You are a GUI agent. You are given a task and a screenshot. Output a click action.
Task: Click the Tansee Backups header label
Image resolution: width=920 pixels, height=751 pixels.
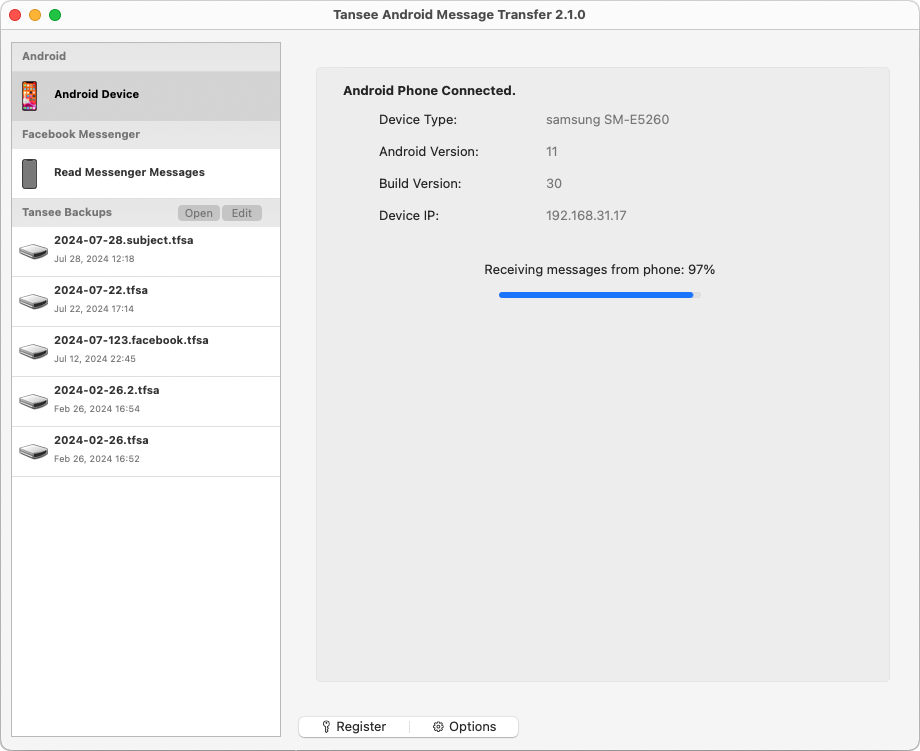(67, 212)
